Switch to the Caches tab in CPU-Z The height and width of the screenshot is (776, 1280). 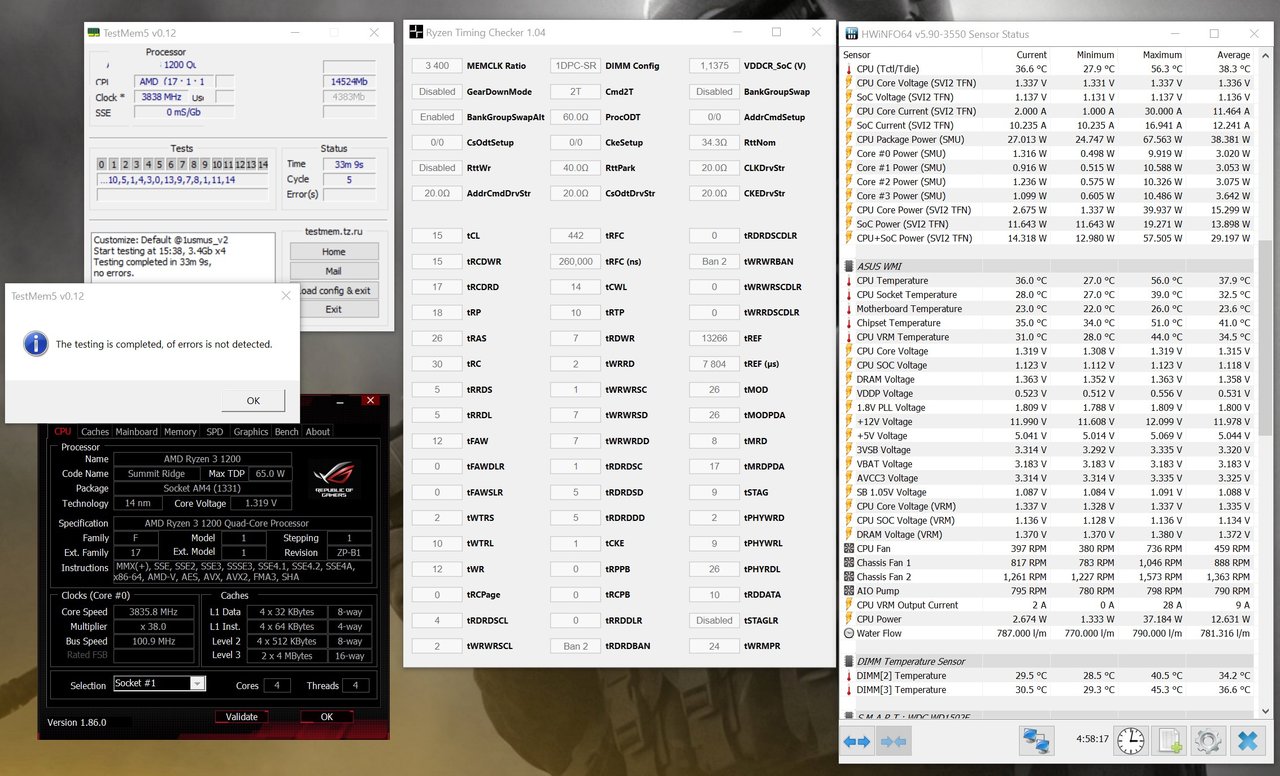pyautogui.click(x=95, y=432)
